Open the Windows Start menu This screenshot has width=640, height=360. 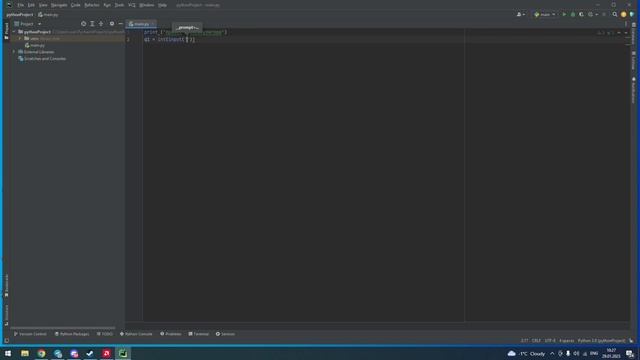(8, 353)
